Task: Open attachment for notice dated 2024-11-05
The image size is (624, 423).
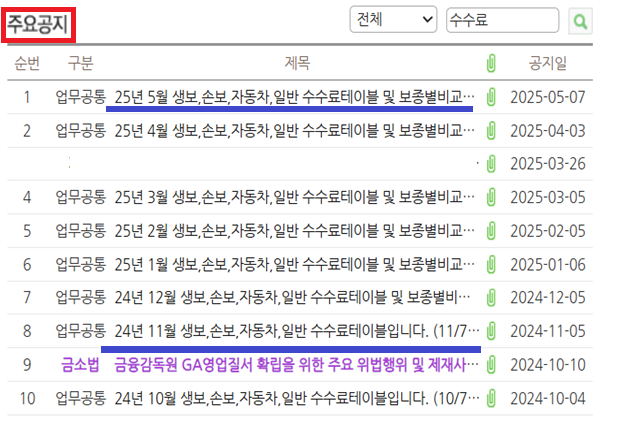Action: 491,331
